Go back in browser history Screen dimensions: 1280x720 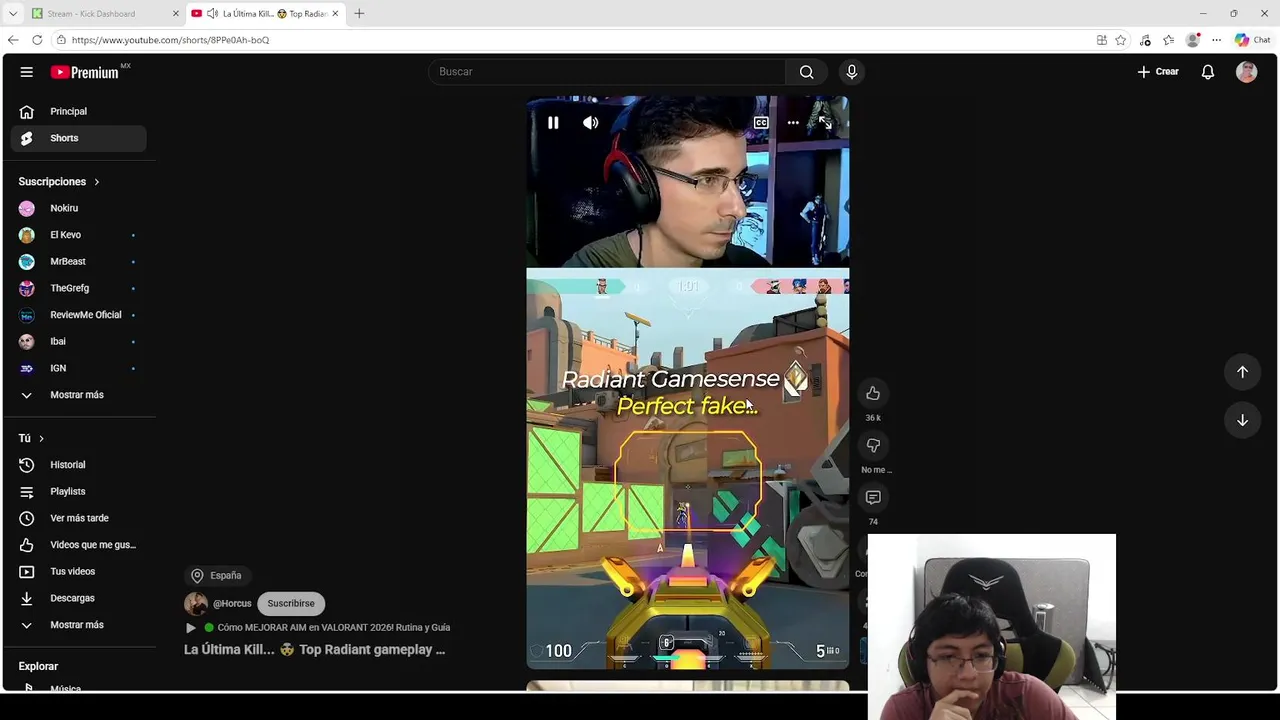click(13, 40)
